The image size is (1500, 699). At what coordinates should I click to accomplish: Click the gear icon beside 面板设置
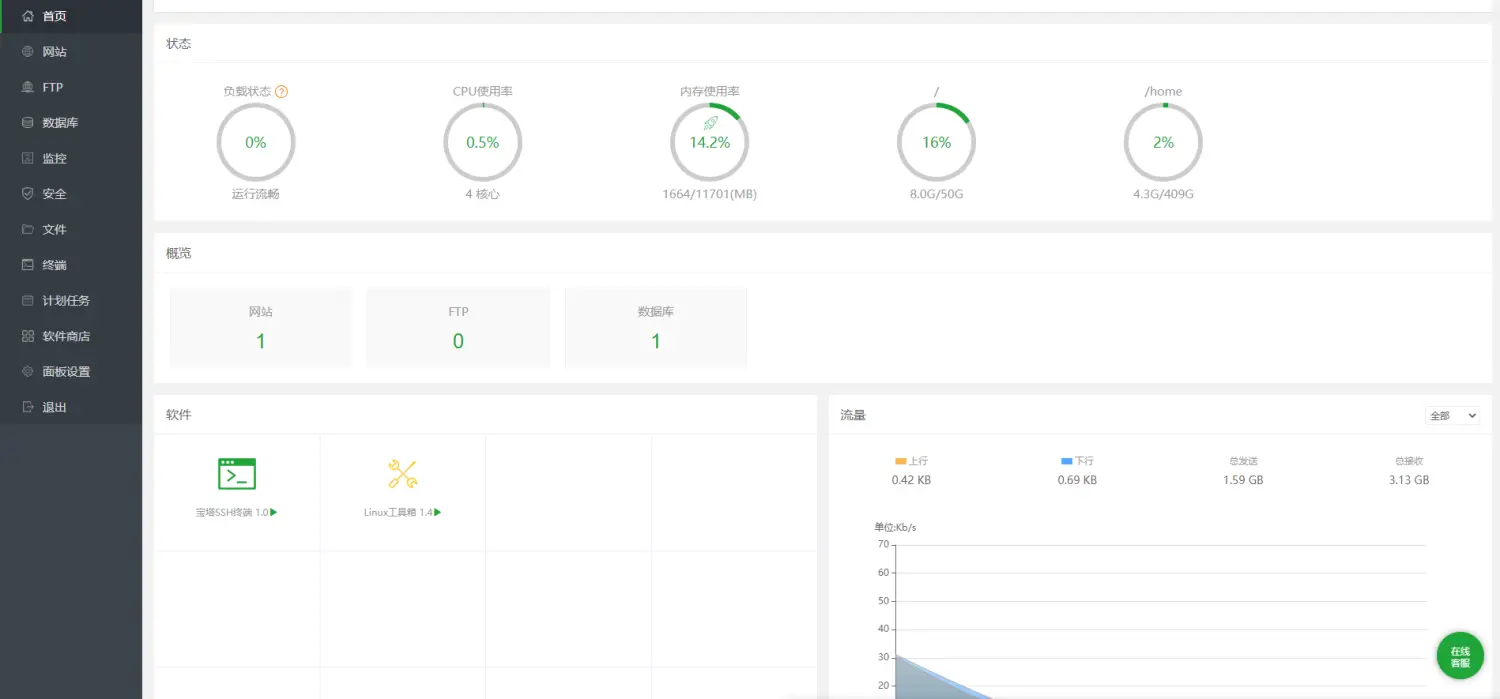28,371
